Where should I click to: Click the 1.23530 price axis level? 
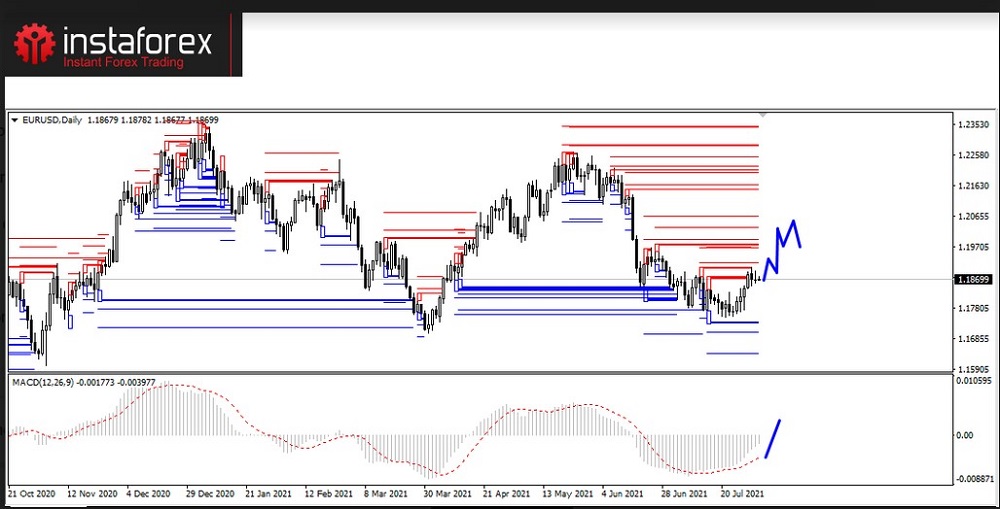(x=975, y=125)
